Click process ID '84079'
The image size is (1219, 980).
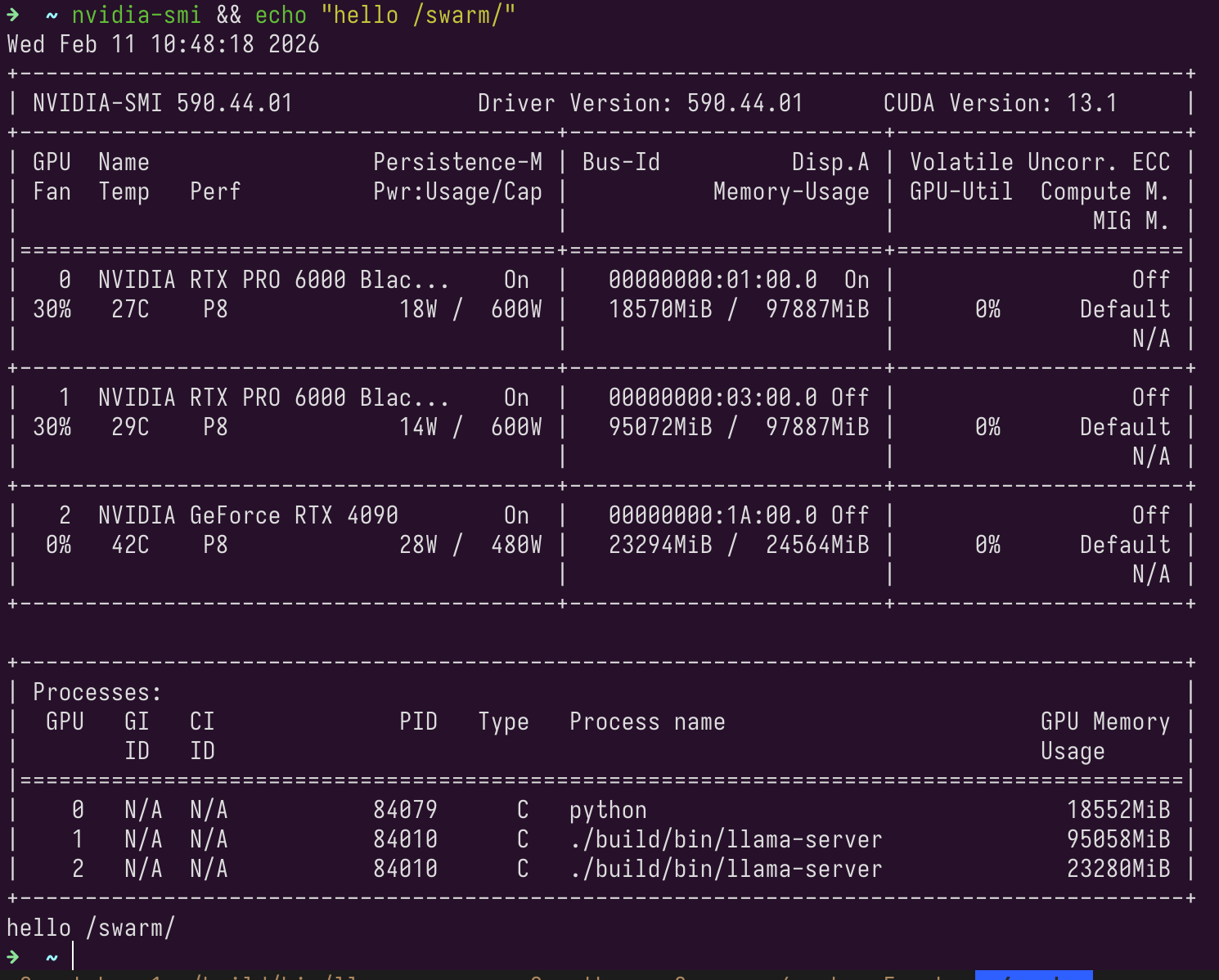tap(405, 810)
